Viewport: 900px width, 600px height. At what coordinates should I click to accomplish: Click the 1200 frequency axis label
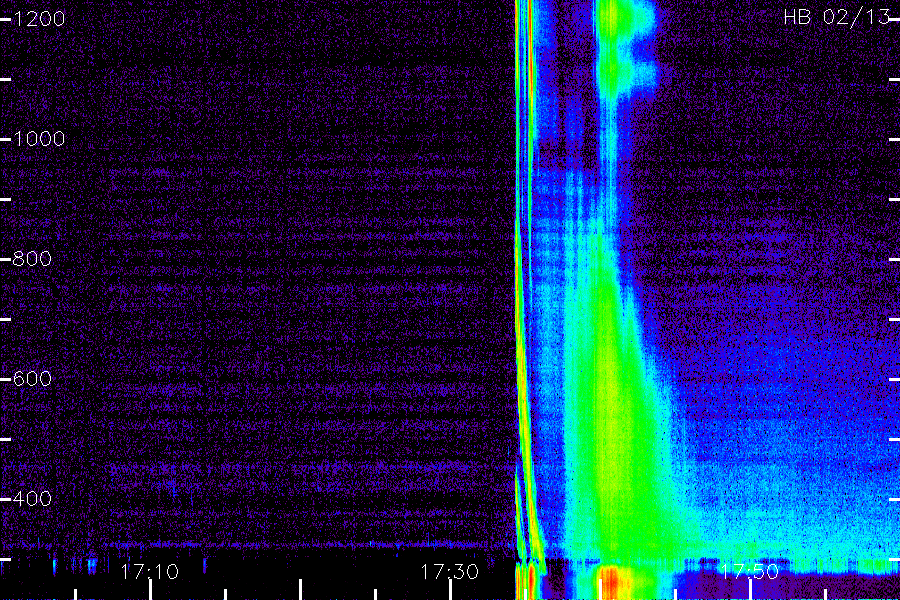point(39,19)
